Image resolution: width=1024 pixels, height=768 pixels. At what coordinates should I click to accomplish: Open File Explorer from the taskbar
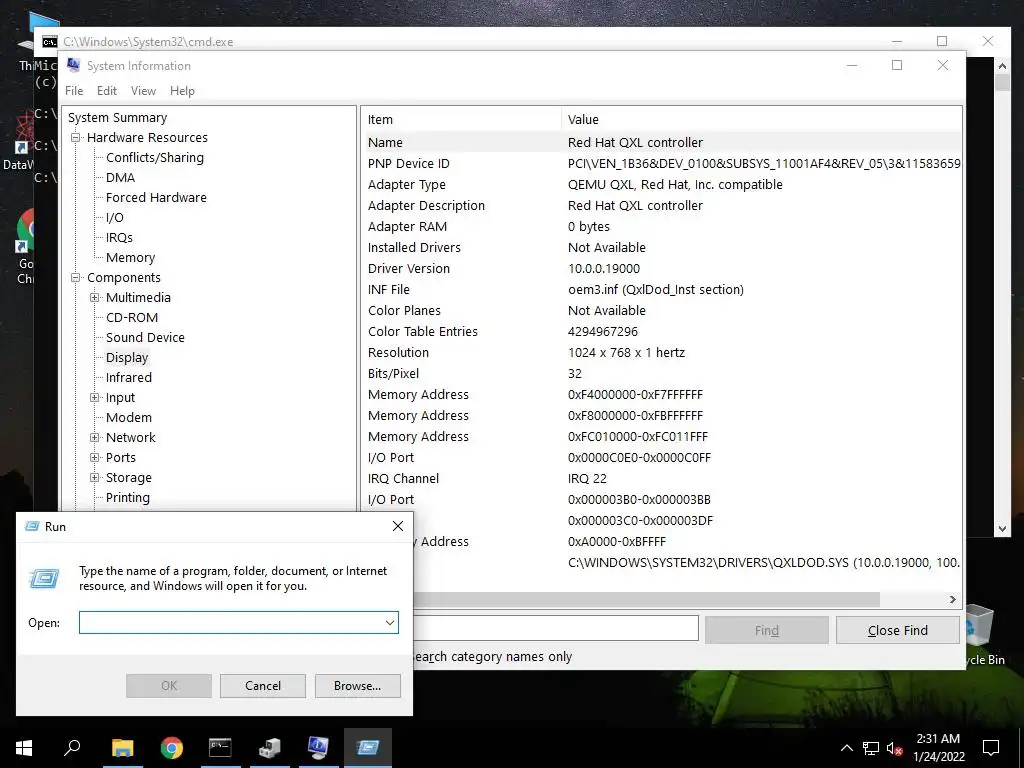(122, 748)
